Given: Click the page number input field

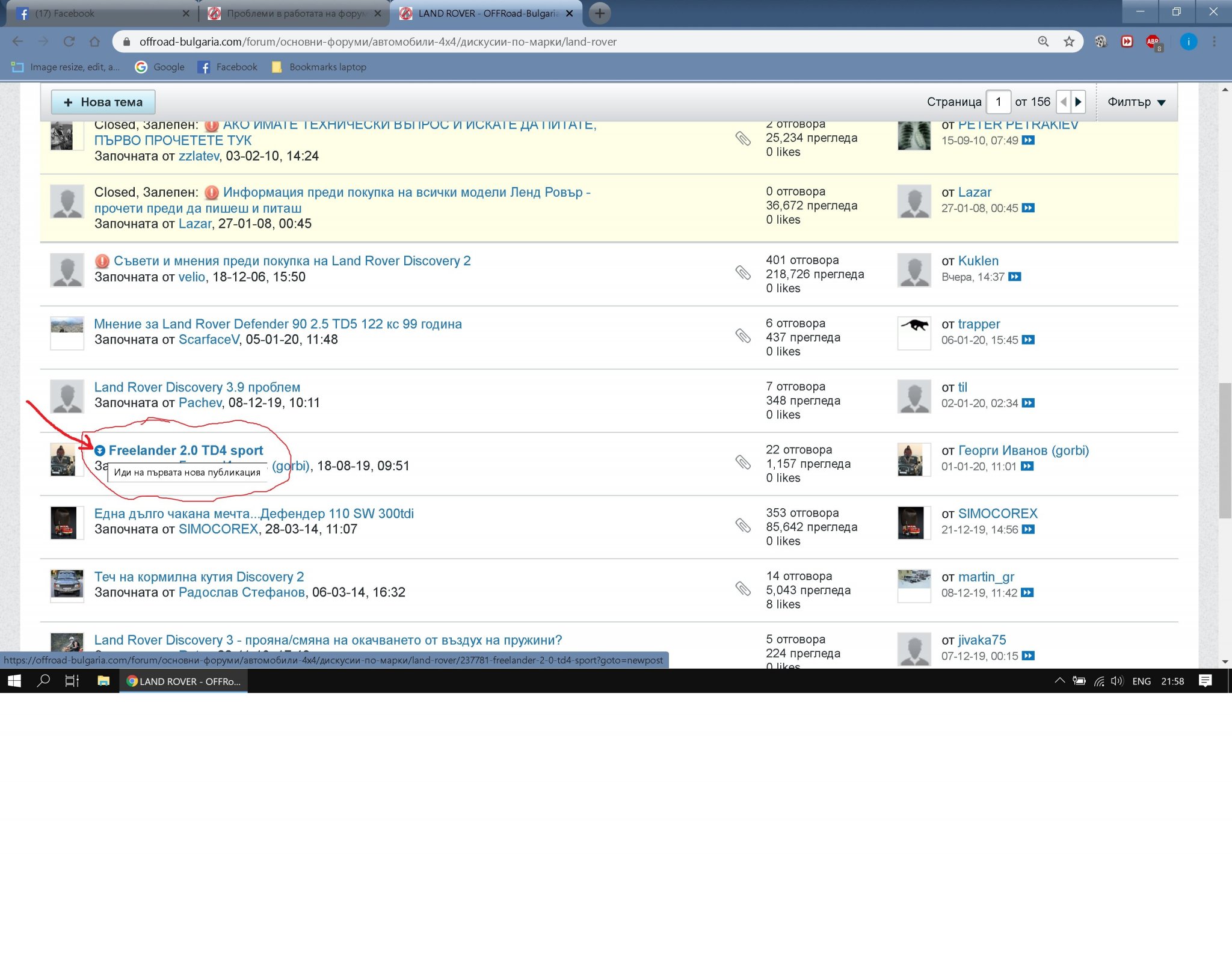Looking at the screenshot, I should (999, 102).
